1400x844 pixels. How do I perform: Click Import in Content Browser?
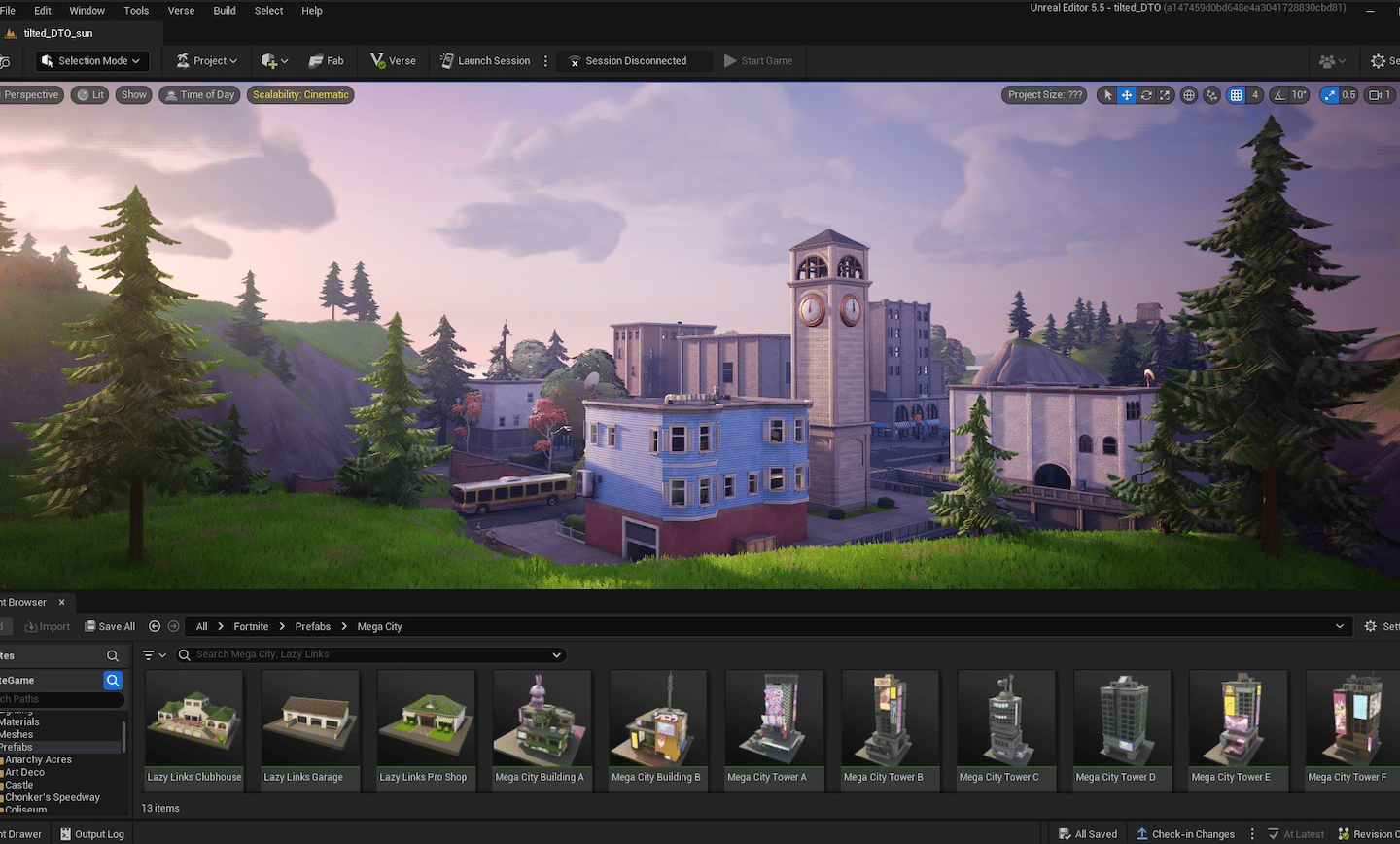pyautogui.click(x=48, y=627)
